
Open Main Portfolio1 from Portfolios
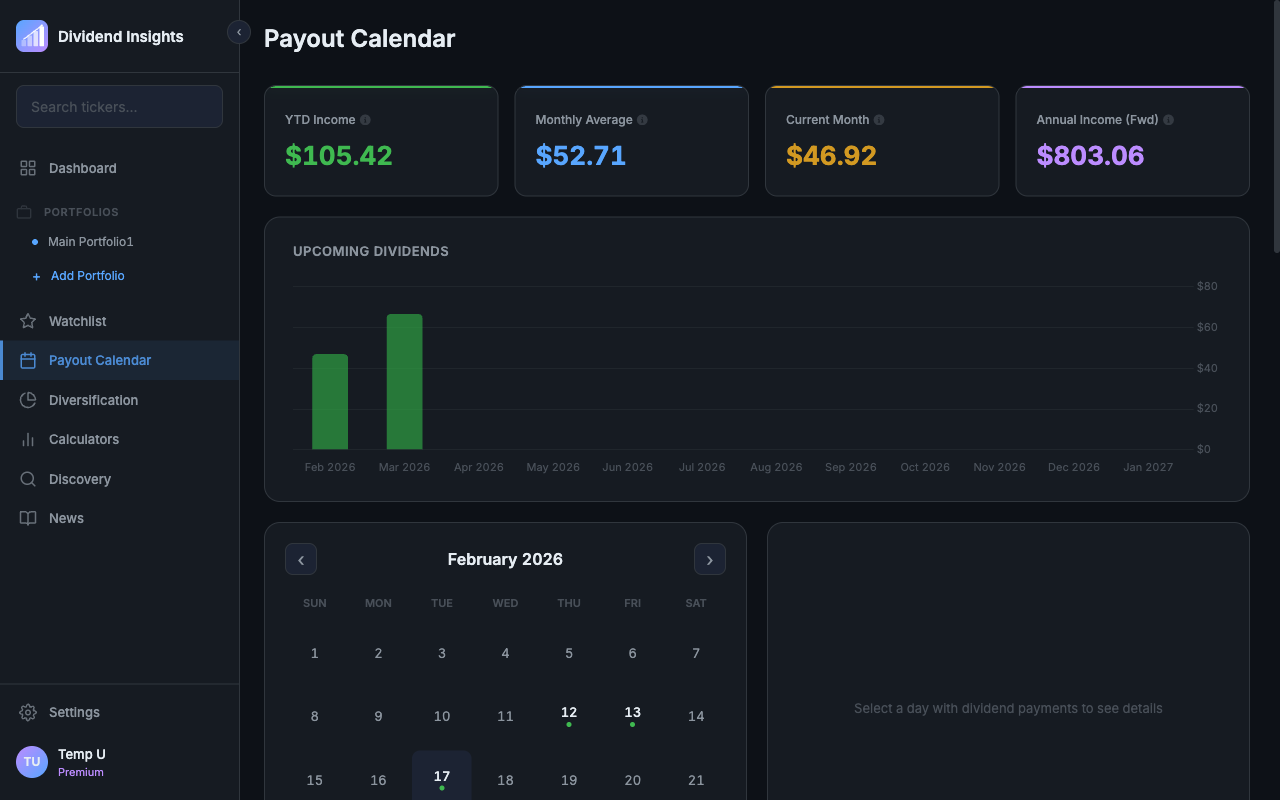(x=90, y=241)
